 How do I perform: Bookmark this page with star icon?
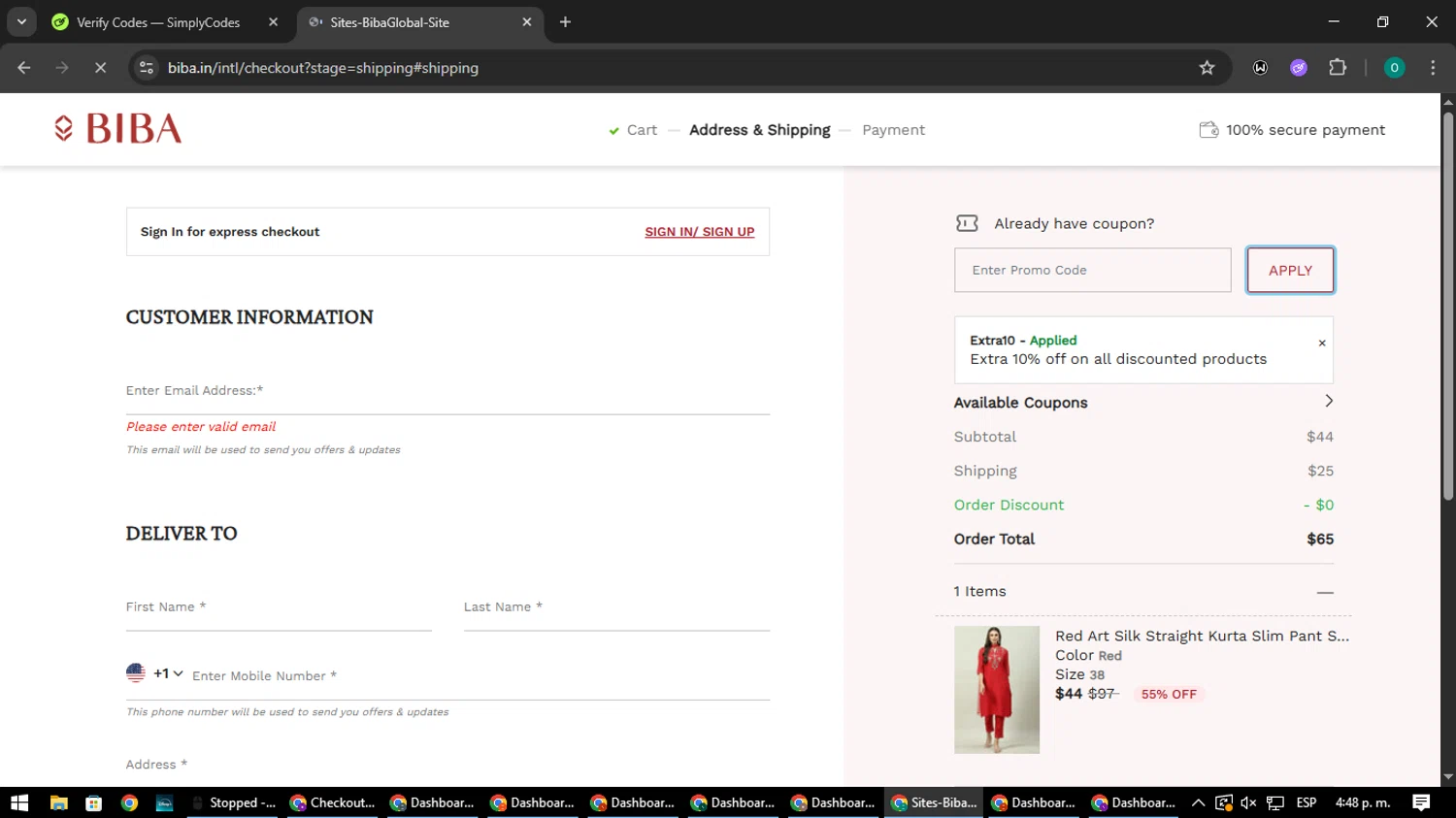tap(1207, 67)
